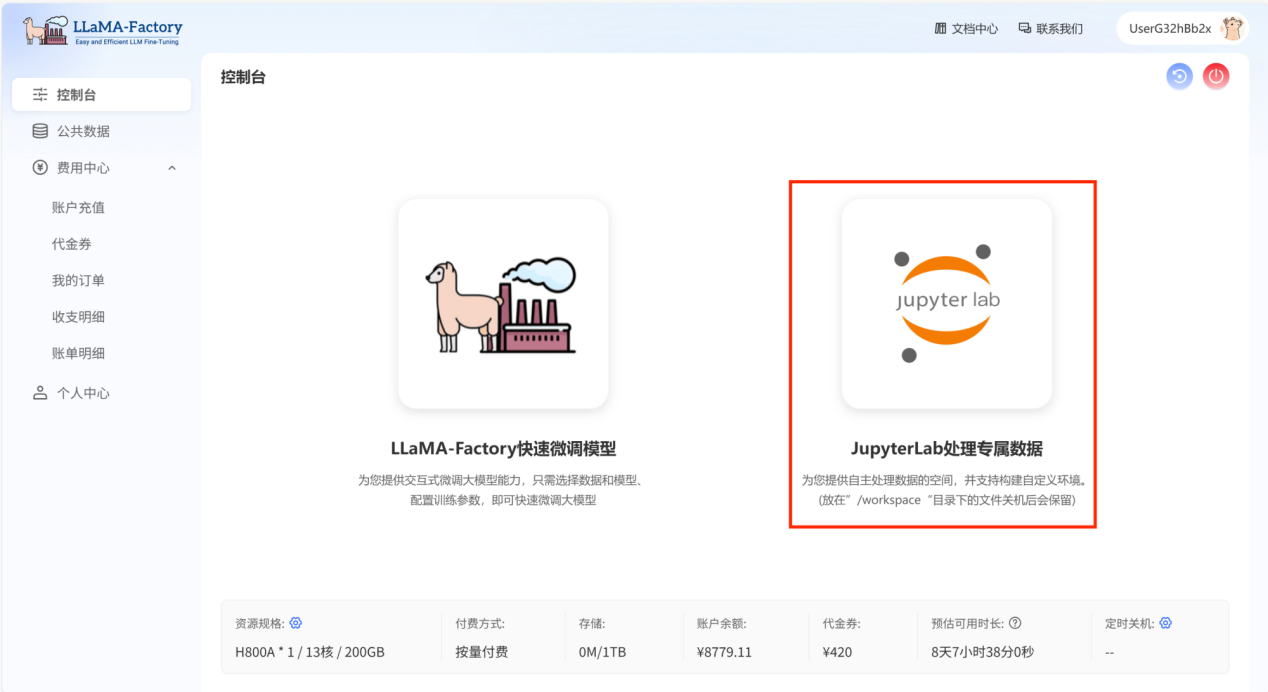Launch the JupyterLab logo card
1268x692 pixels.
pyautogui.click(x=946, y=304)
